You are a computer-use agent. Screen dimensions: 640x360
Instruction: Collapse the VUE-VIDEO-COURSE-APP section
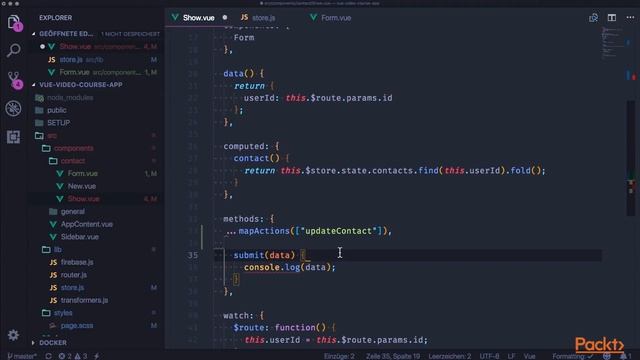[81, 85]
